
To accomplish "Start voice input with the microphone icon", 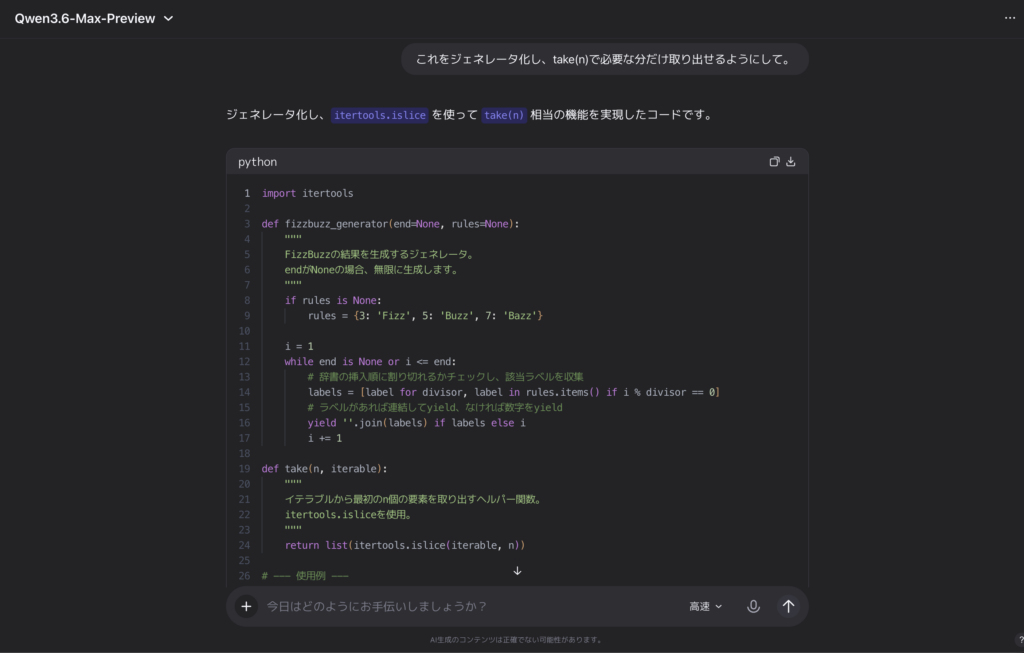I will pos(753,606).
